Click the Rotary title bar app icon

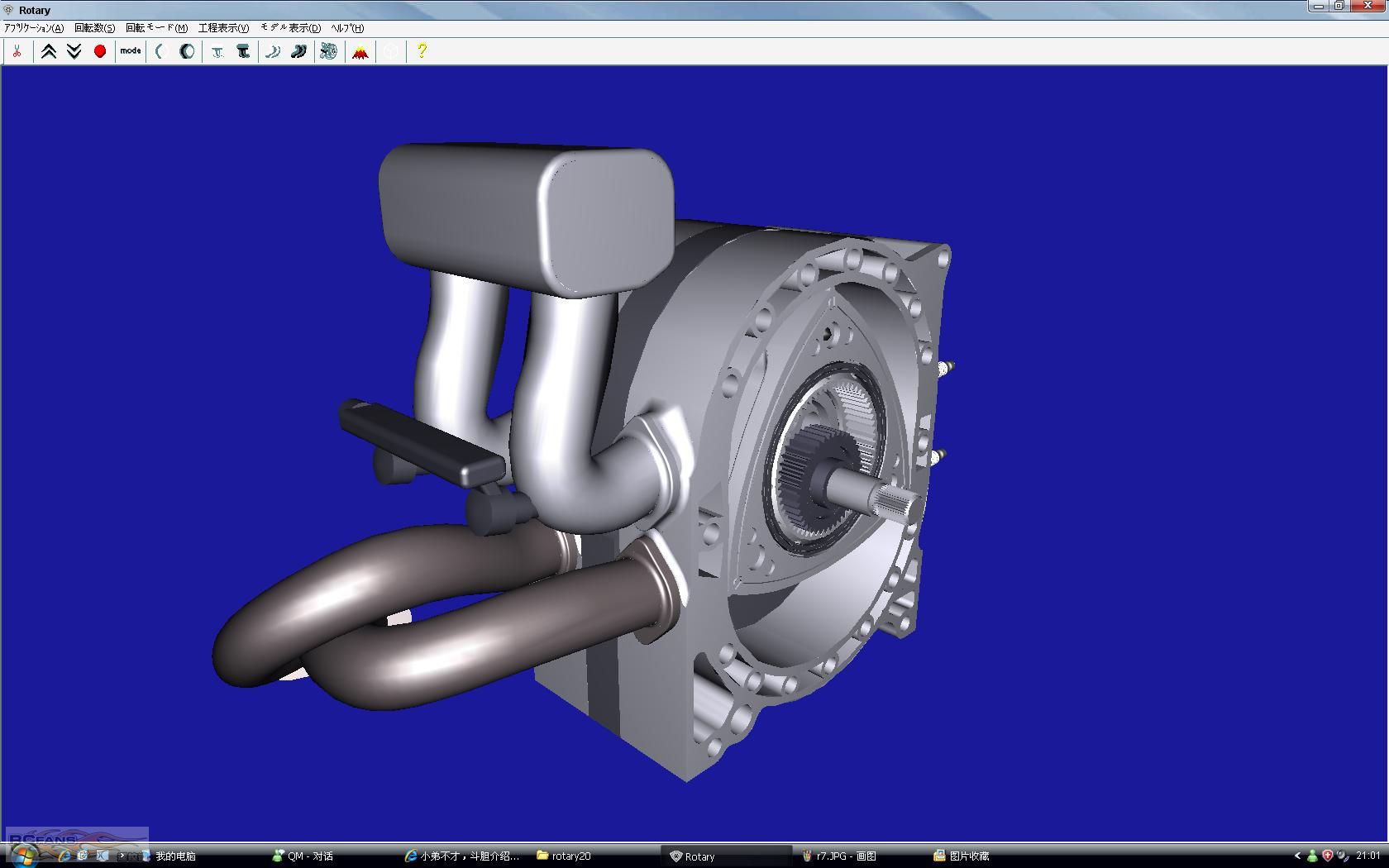tap(9, 10)
